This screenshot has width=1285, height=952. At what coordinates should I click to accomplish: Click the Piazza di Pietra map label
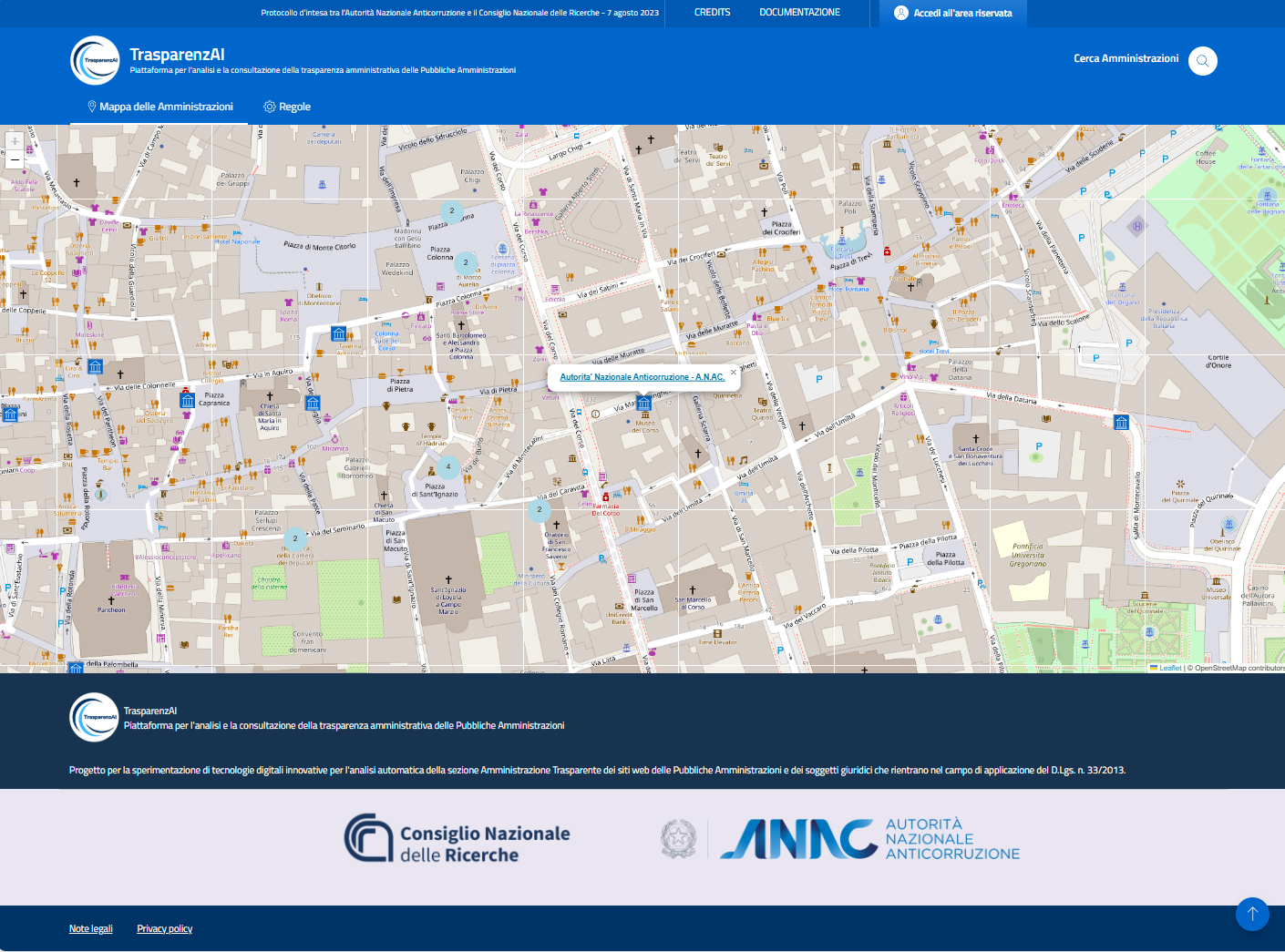(400, 385)
